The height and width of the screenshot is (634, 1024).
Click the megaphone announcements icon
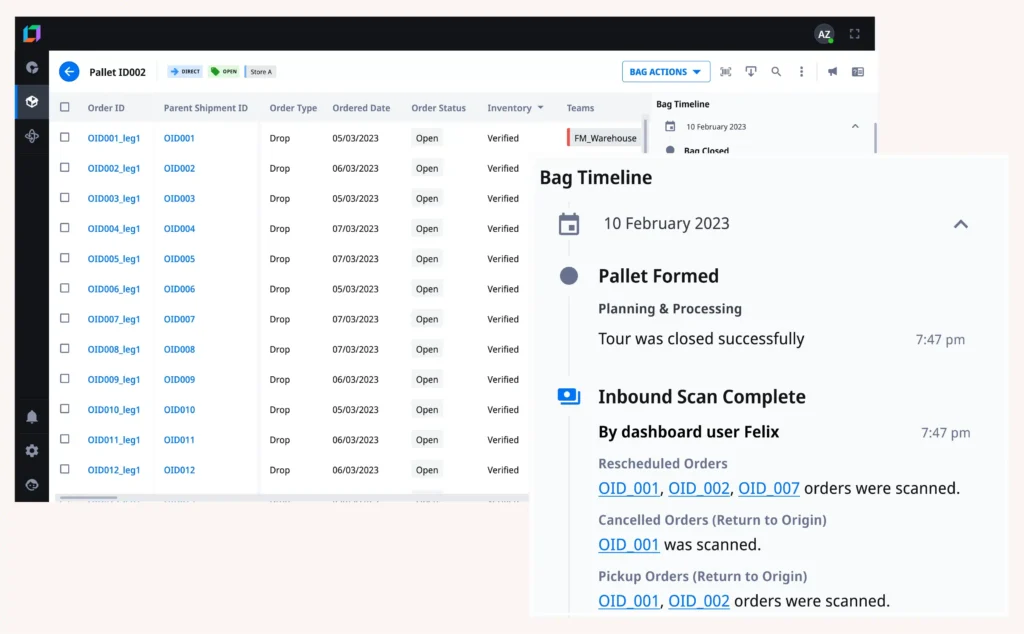832,72
